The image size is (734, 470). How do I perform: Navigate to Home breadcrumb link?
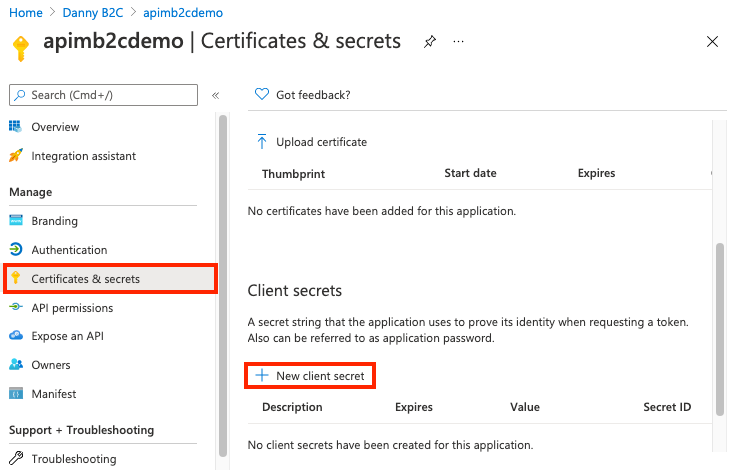[26, 13]
